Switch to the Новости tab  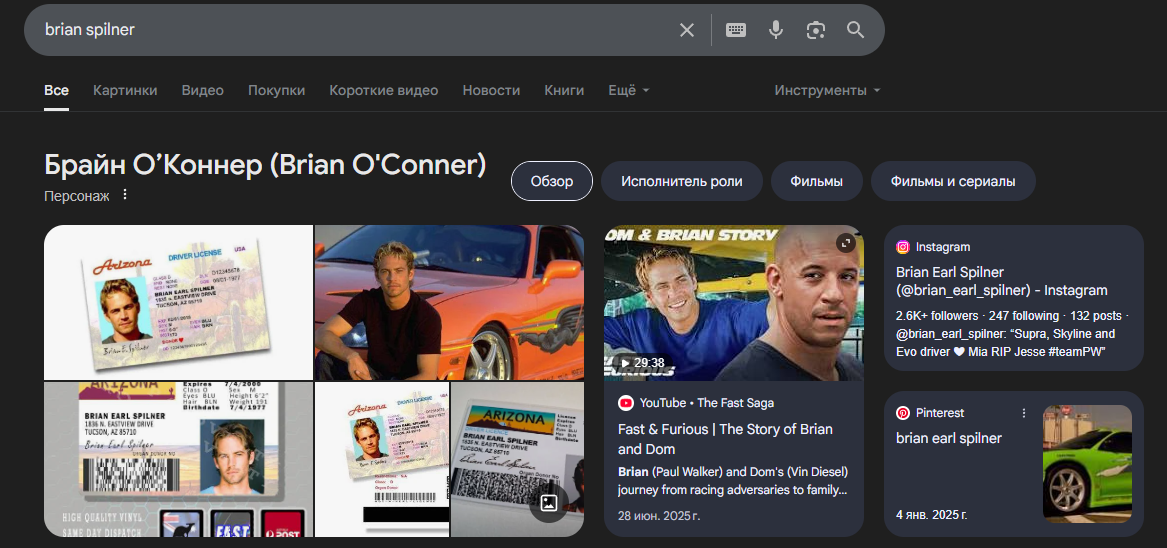(x=491, y=90)
